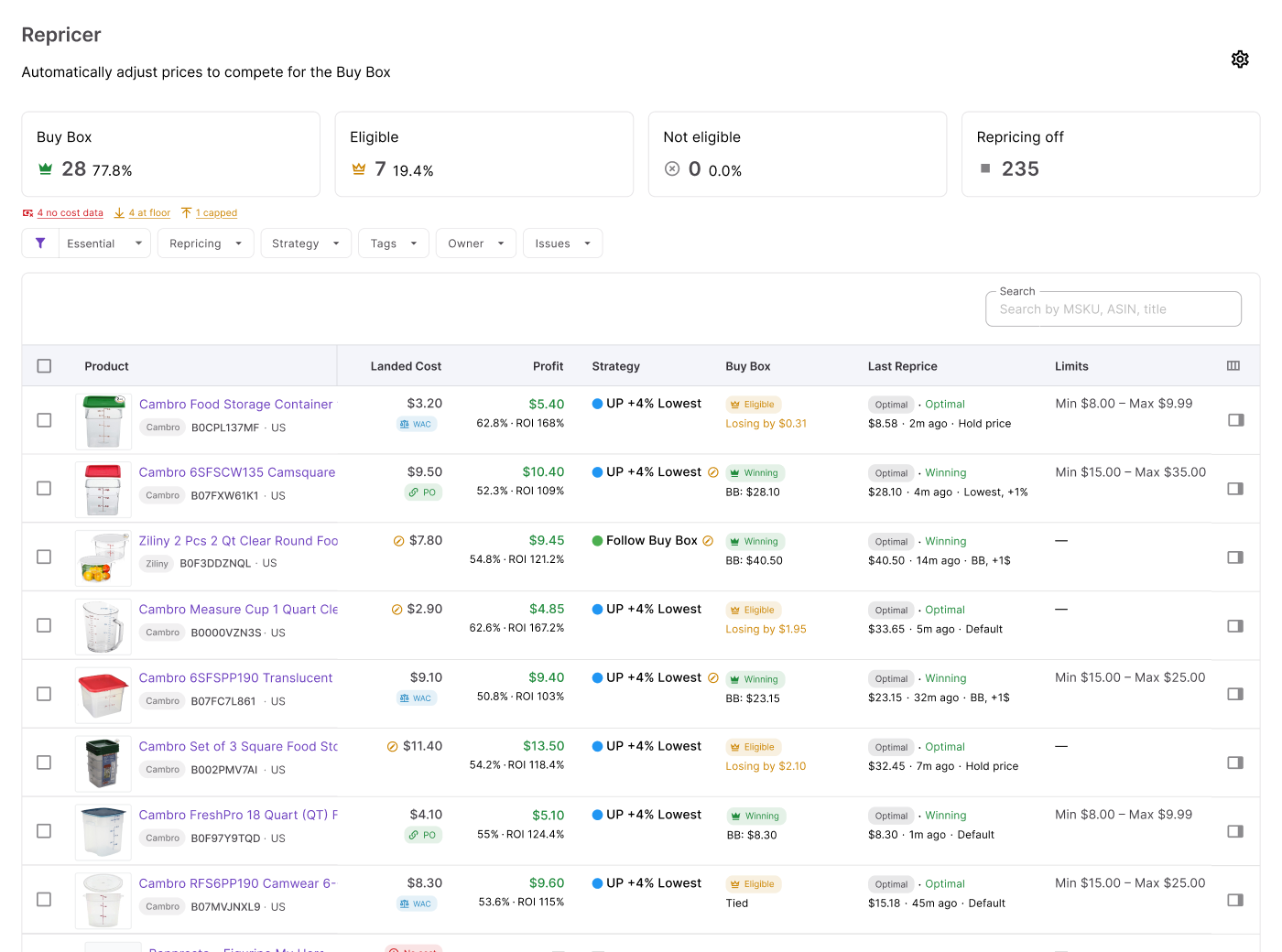Click cost warning icon beside $2.90
This screenshot has width=1282, height=952.
point(397,610)
